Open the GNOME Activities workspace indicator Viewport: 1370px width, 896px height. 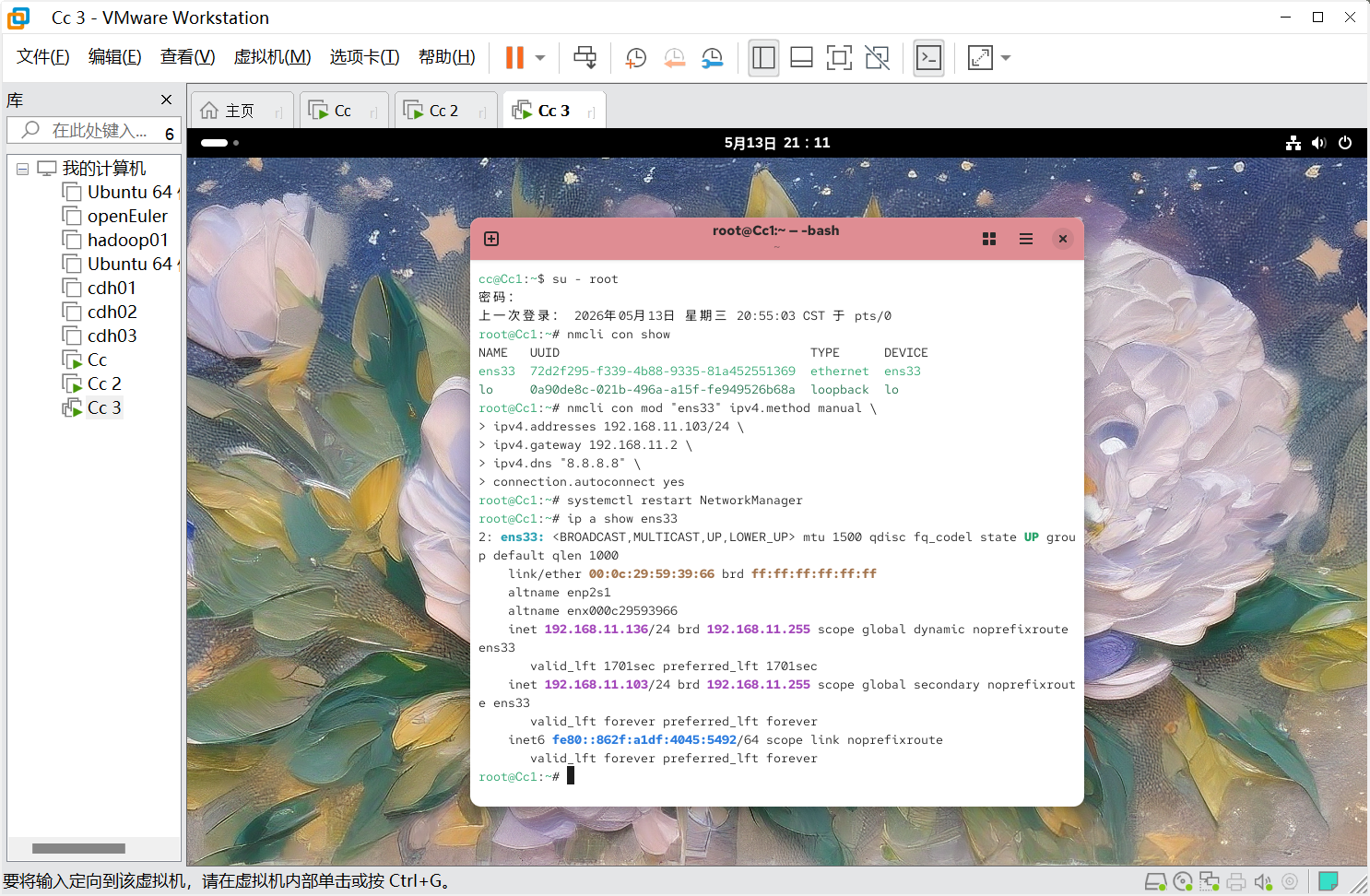pyautogui.click(x=219, y=143)
